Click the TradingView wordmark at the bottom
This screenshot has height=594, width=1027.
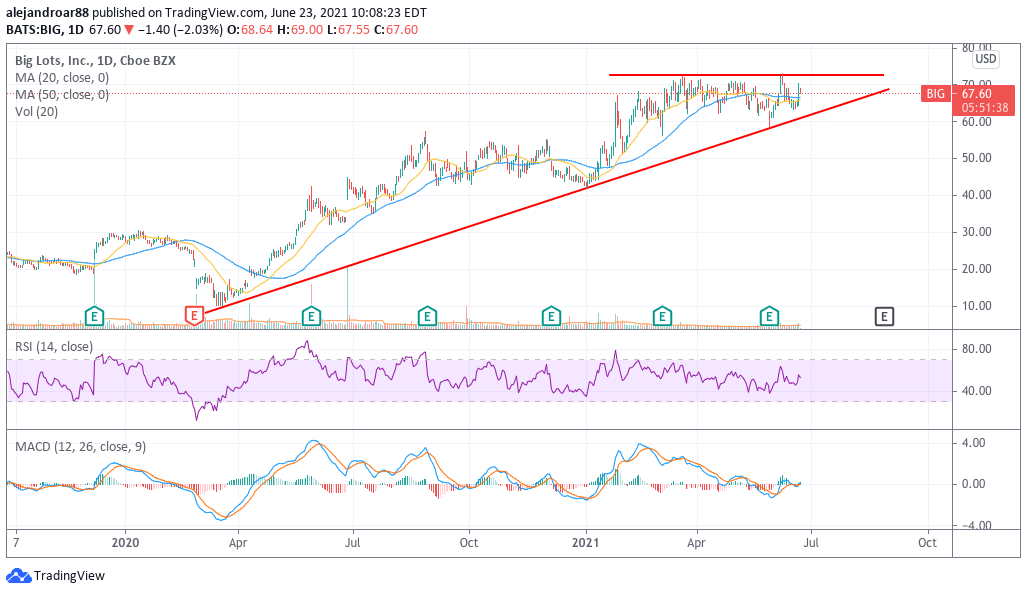tap(69, 576)
